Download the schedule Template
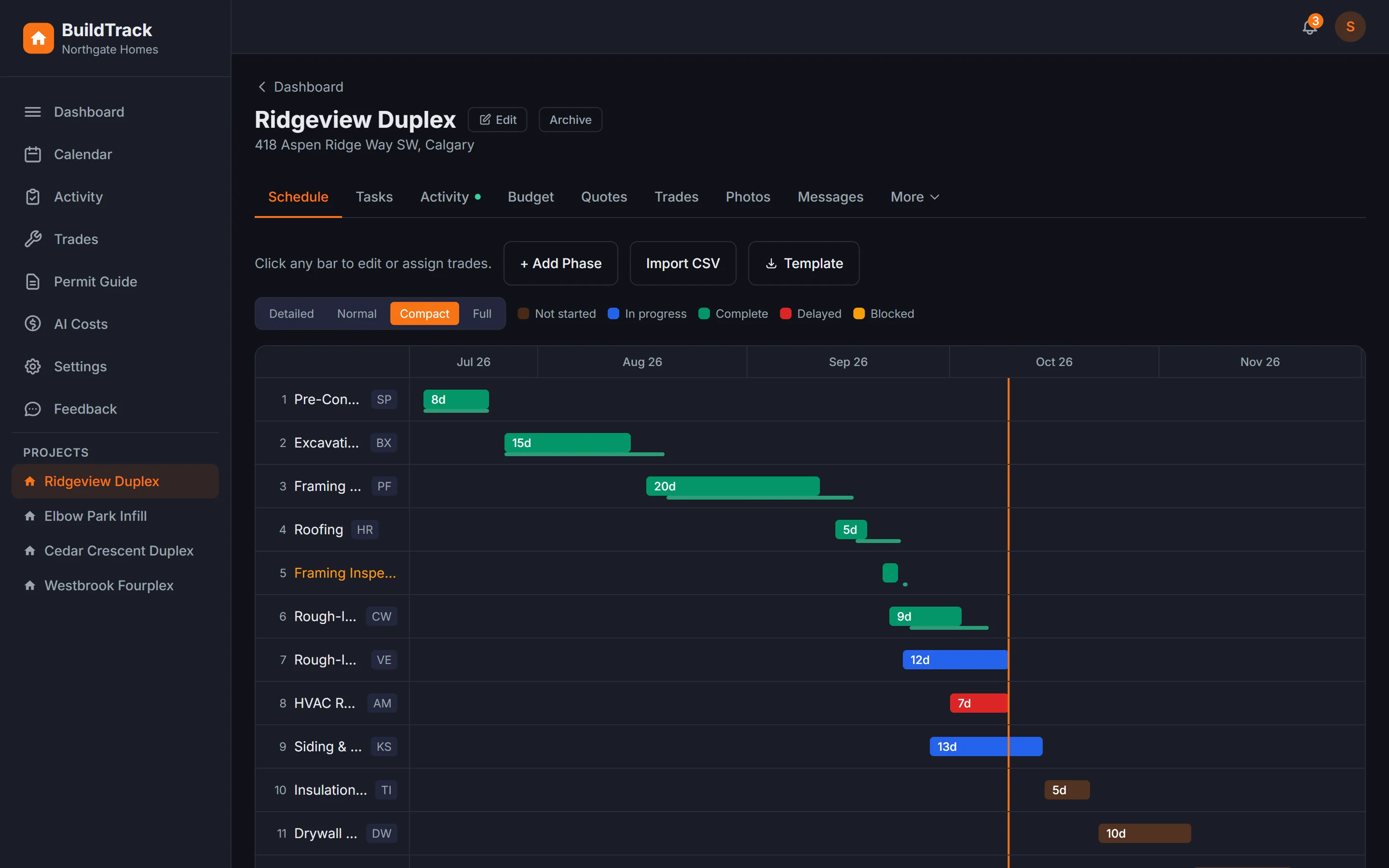The height and width of the screenshot is (868, 1389). tap(803, 263)
